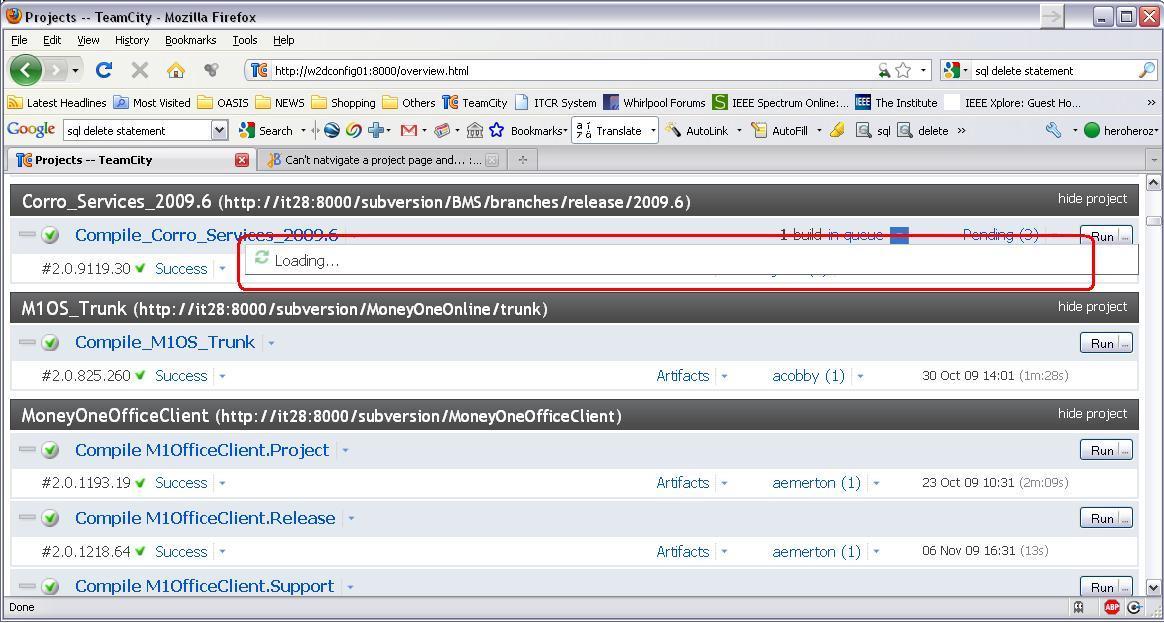Open the File menu
This screenshot has width=1164, height=623.
[19, 40]
